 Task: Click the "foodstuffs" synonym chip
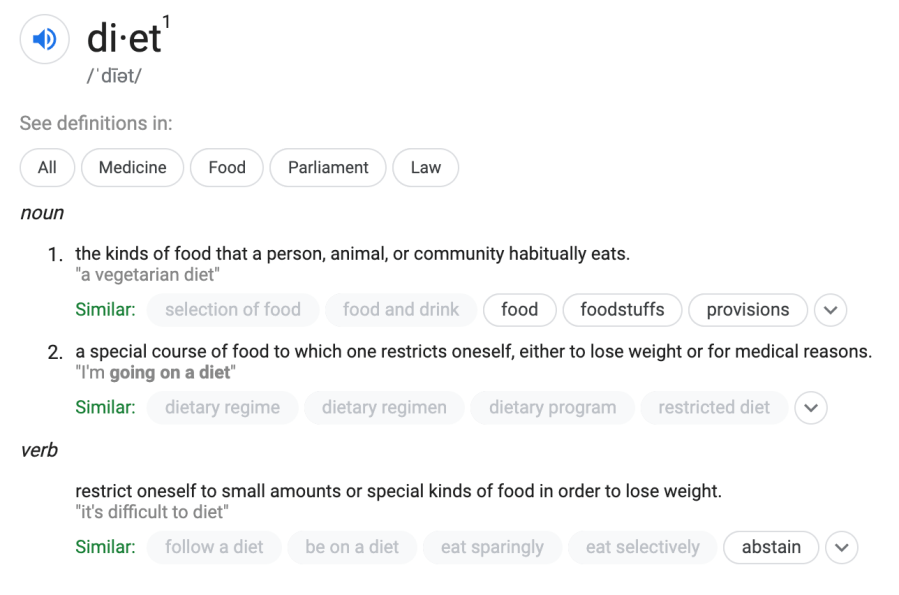[x=622, y=310]
